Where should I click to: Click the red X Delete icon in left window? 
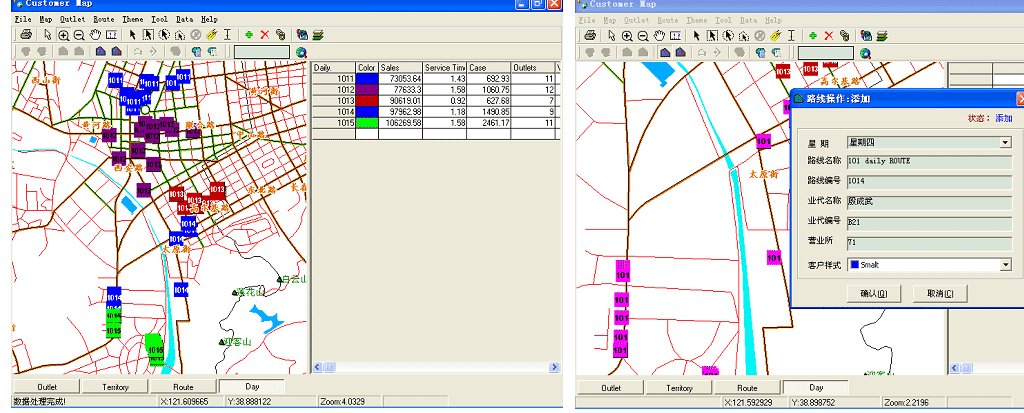264,35
